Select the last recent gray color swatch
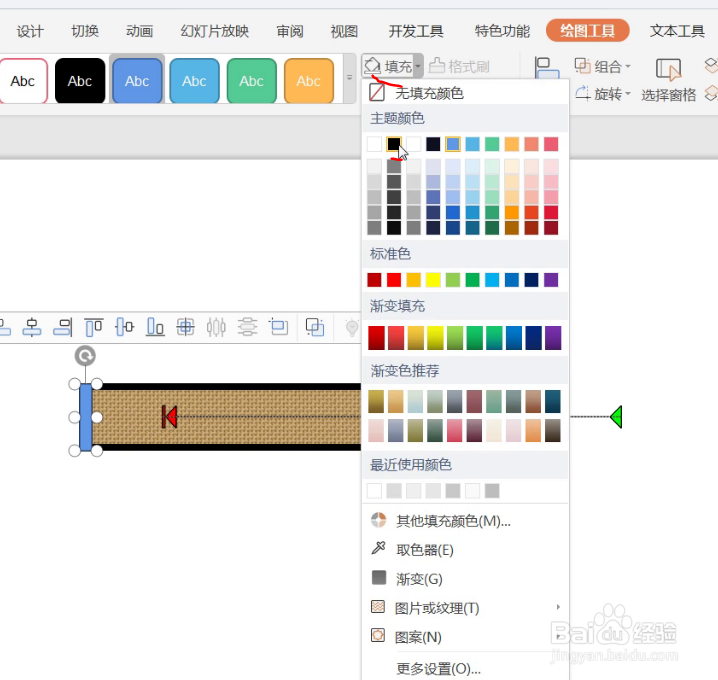Screen dimensions: 718x680 tap(492, 491)
